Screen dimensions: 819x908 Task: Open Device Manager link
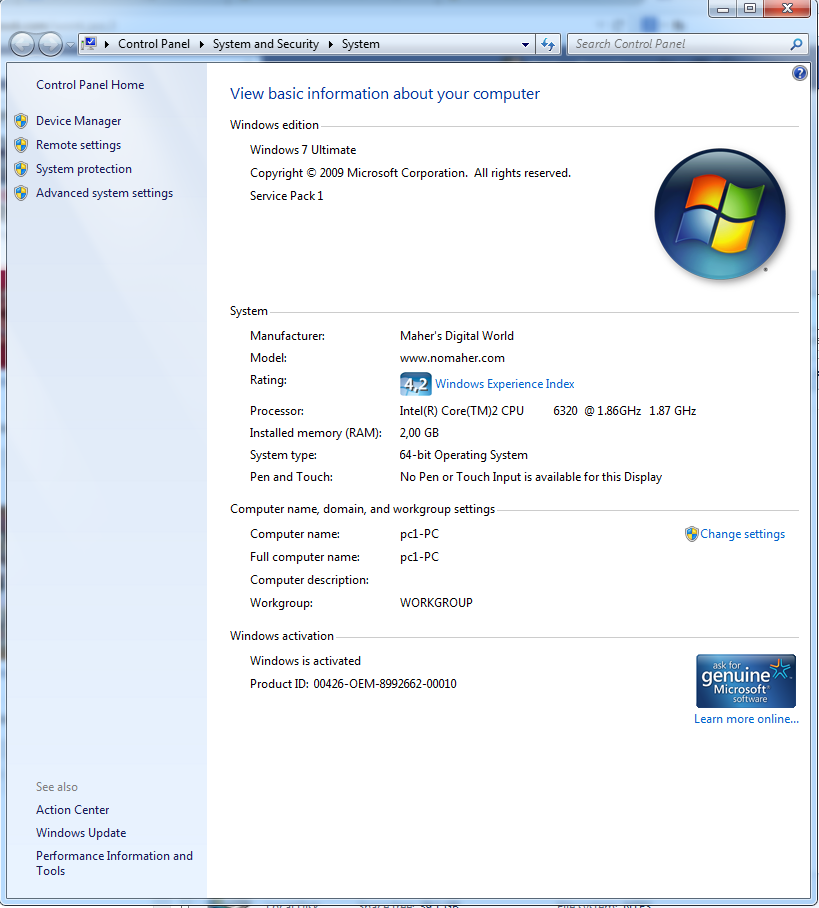[x=78, y=120]
